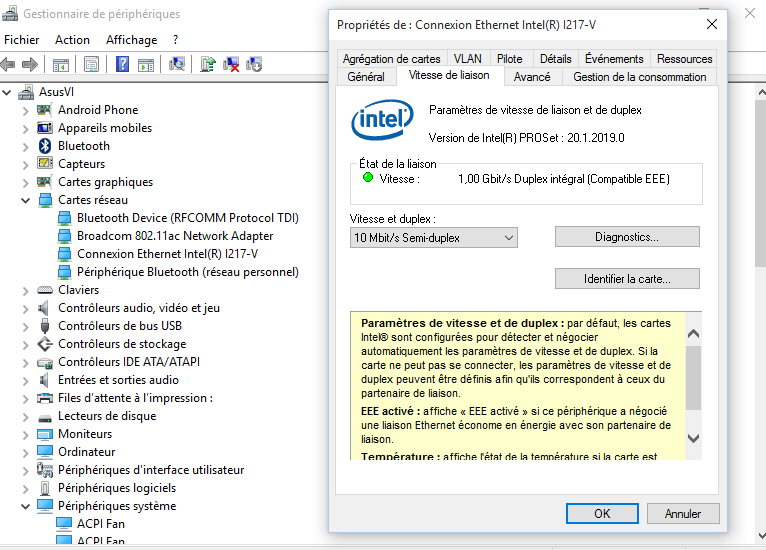Viewport: 766px width, 550px height.
Task: Open the Pilote tab
Action: click(x=509, y=59)
